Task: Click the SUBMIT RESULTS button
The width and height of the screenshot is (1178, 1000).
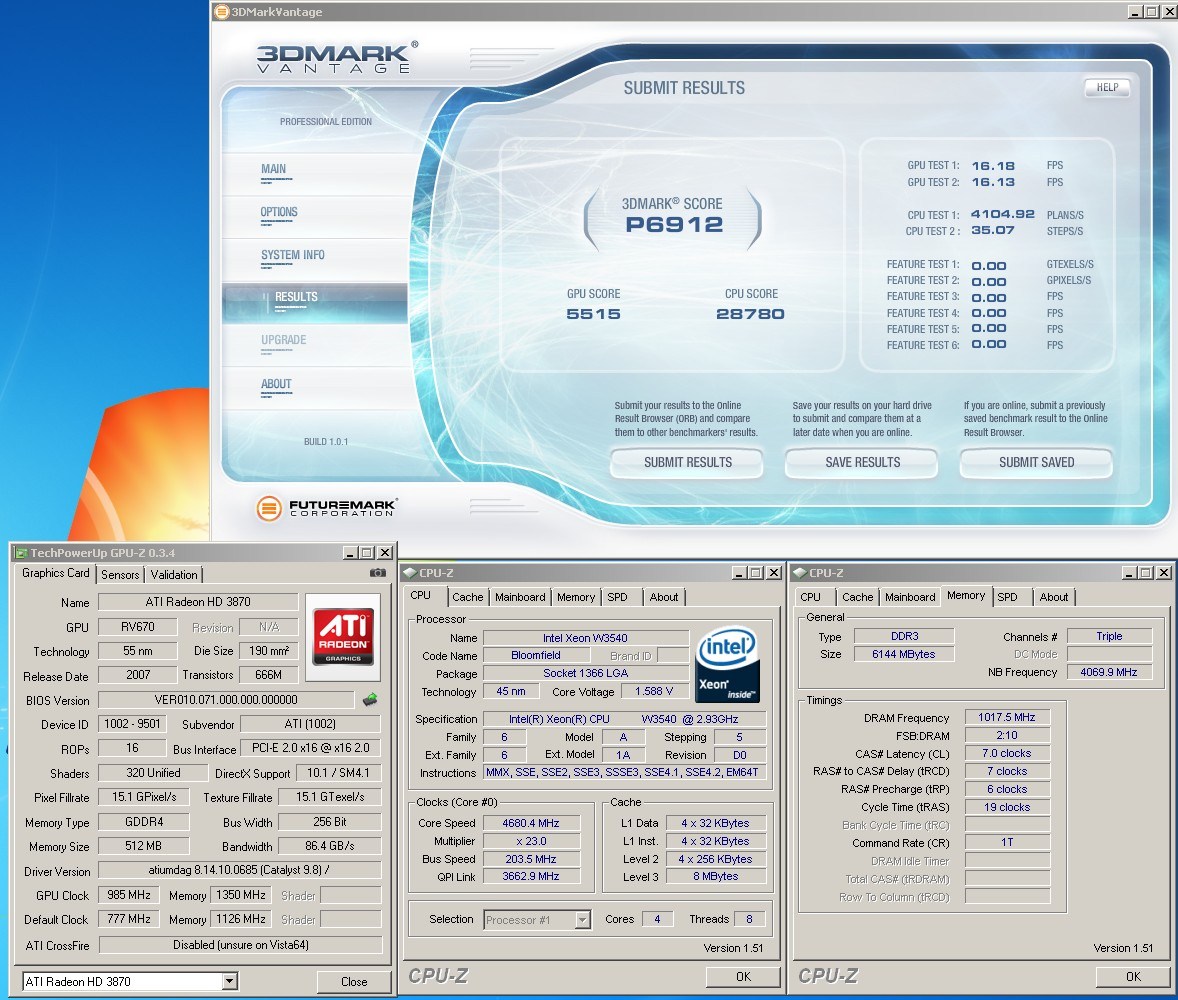Action: [687, 463]
